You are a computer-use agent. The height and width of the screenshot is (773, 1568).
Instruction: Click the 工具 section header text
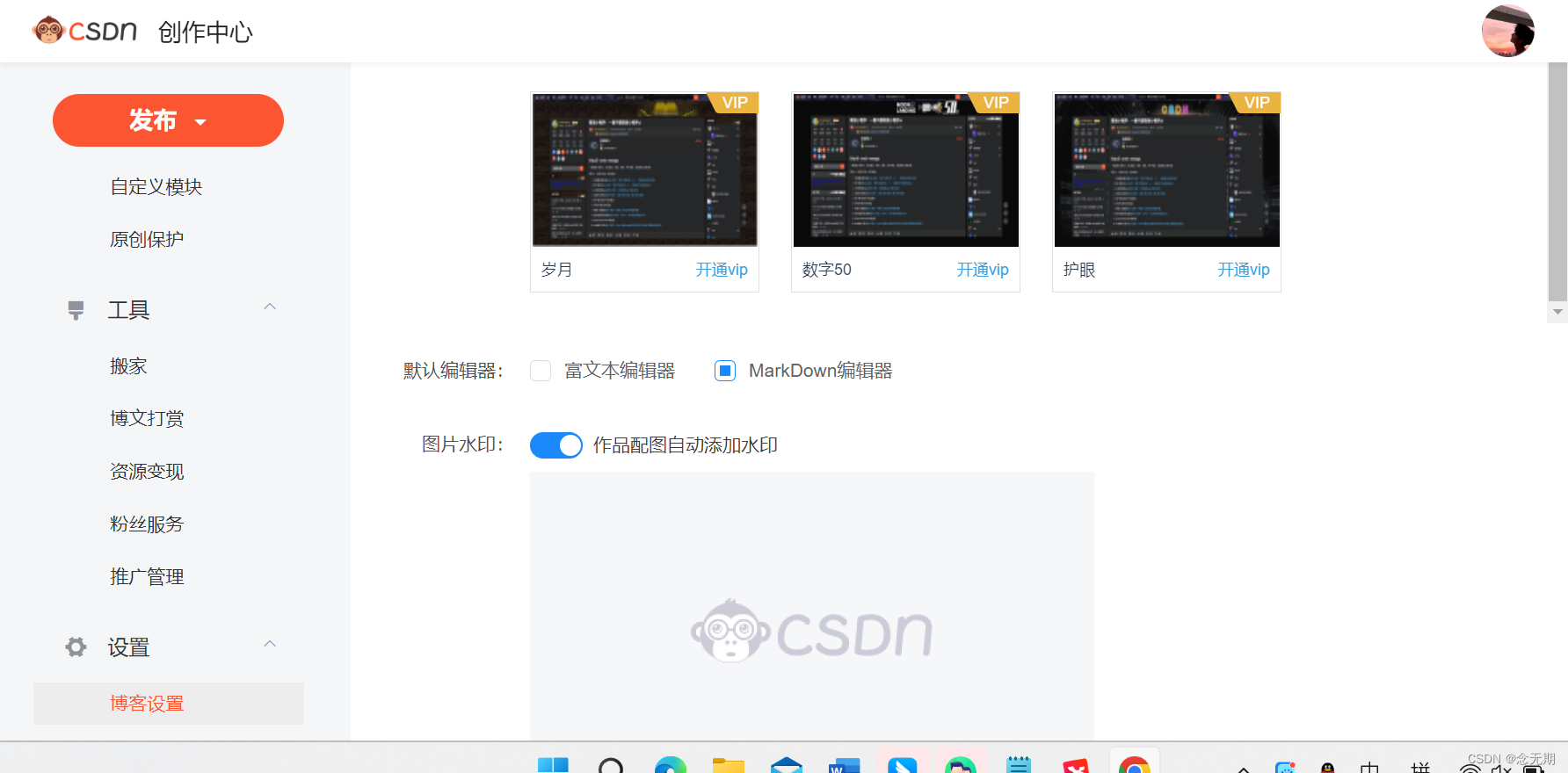129,310
